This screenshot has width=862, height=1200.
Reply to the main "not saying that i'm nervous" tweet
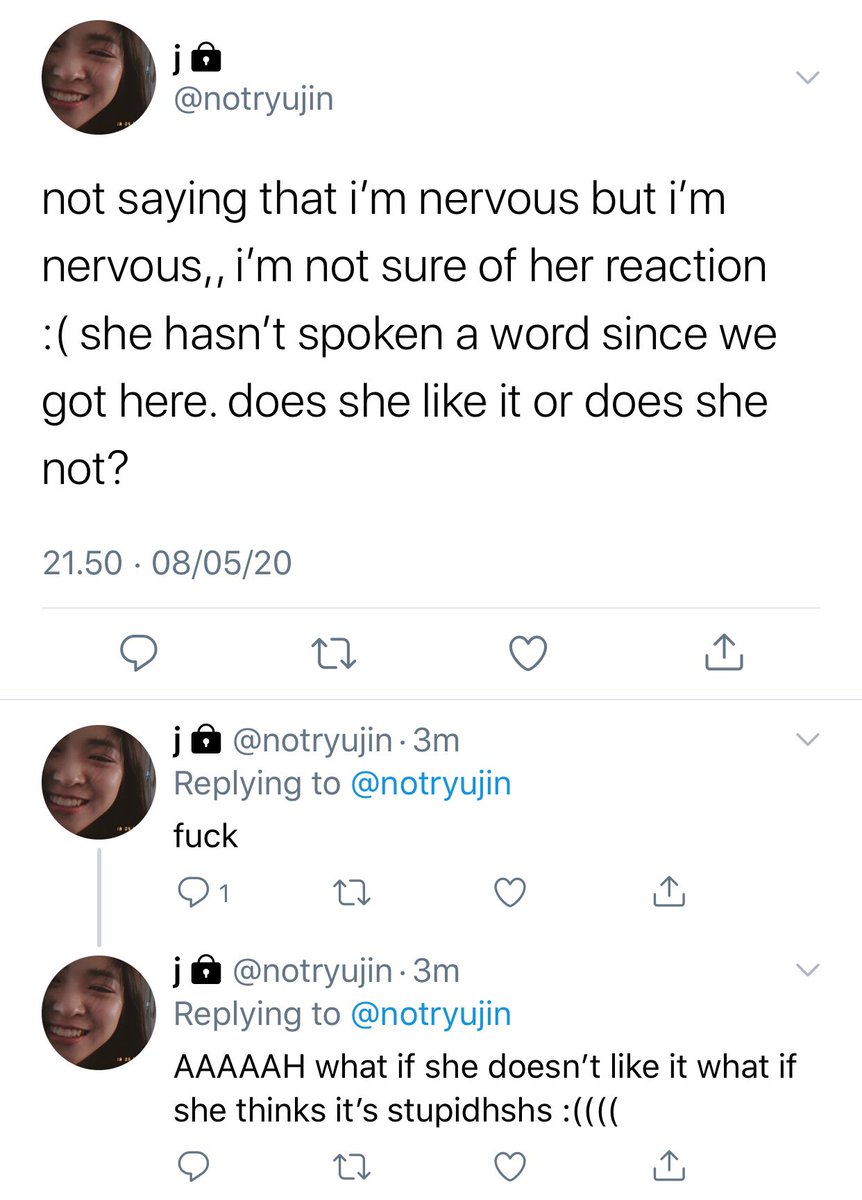[x=142, y=653]
